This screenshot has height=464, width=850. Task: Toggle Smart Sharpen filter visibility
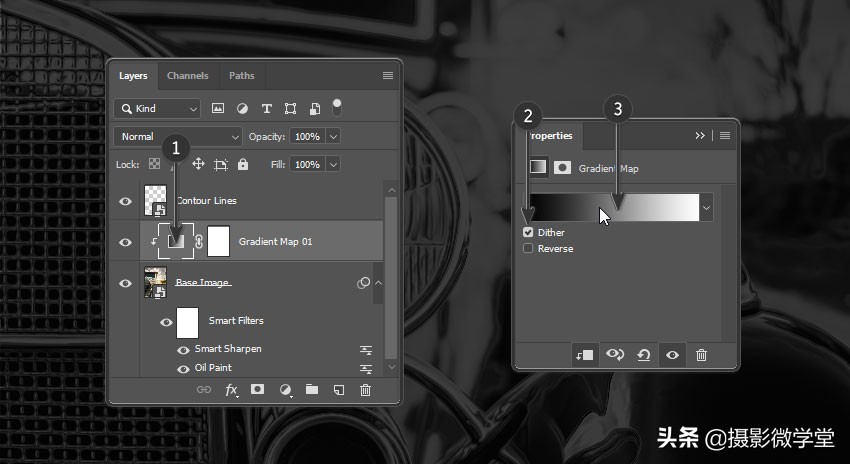(x=183, y=350)
